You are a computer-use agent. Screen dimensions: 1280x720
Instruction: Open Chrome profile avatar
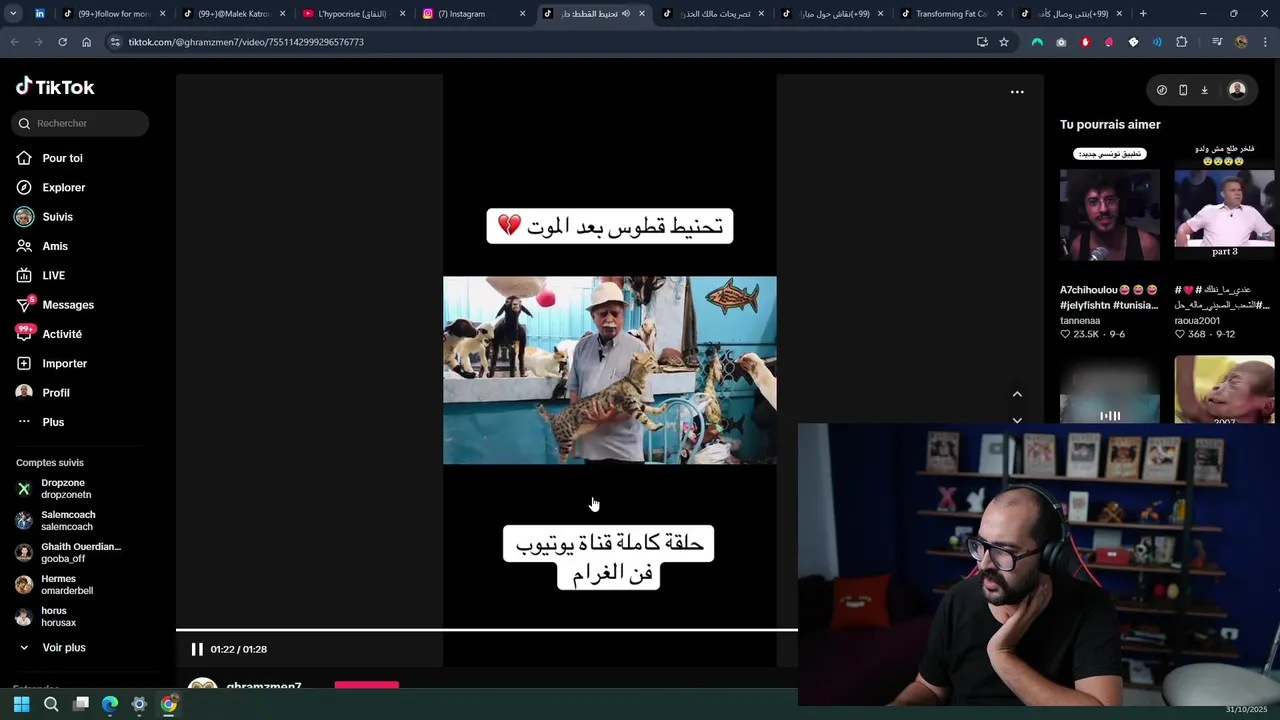1241,42
